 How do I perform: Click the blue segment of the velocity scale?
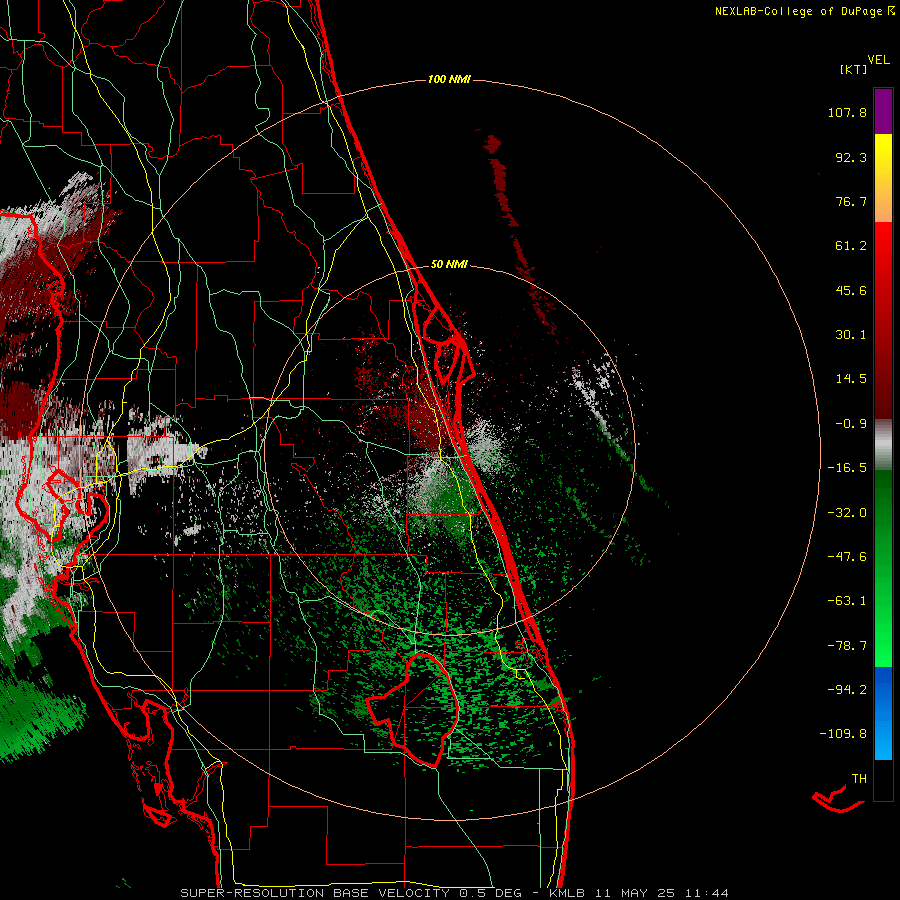point(883,713)
